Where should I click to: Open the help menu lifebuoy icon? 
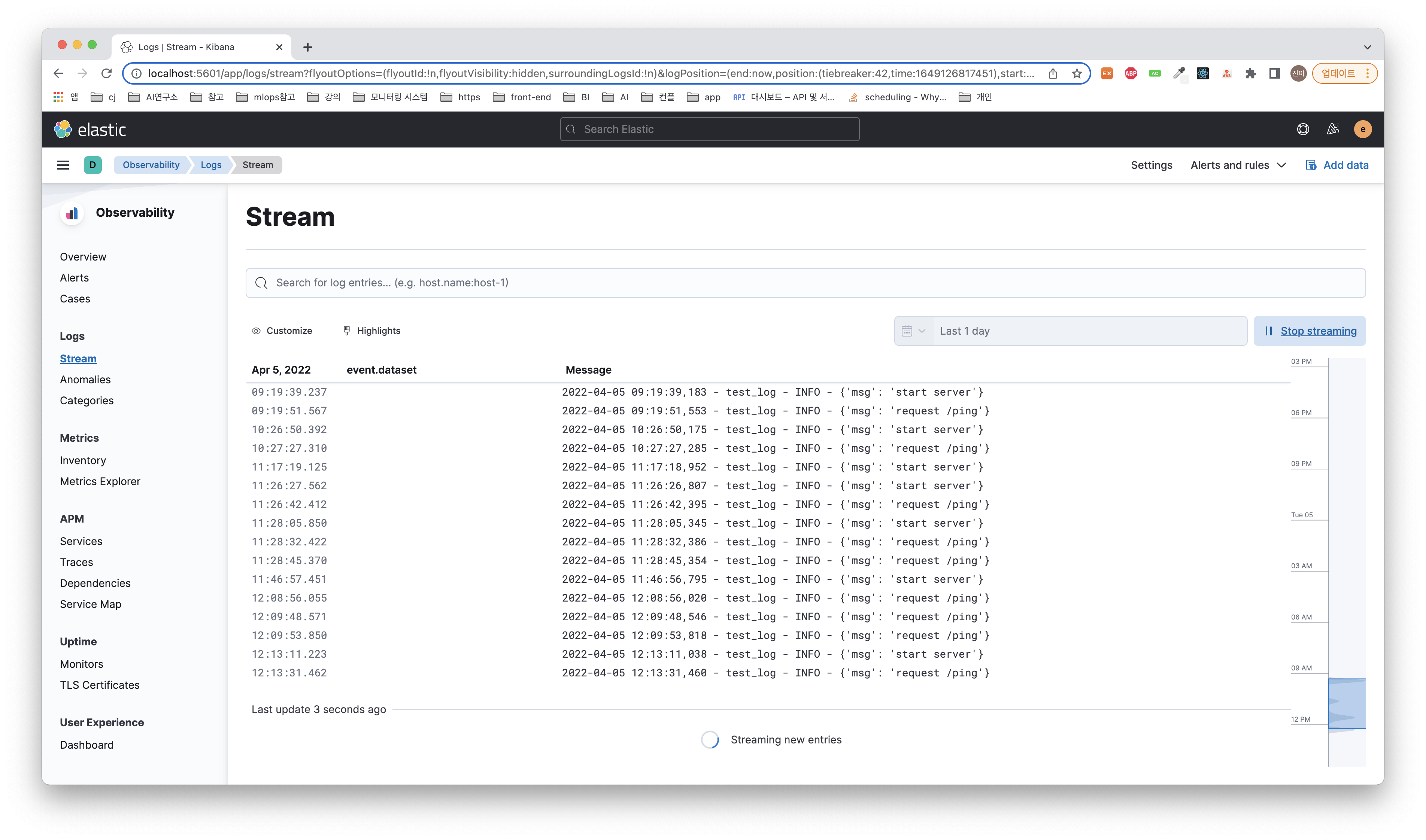pyautogui.click(x=1302, y=130)
